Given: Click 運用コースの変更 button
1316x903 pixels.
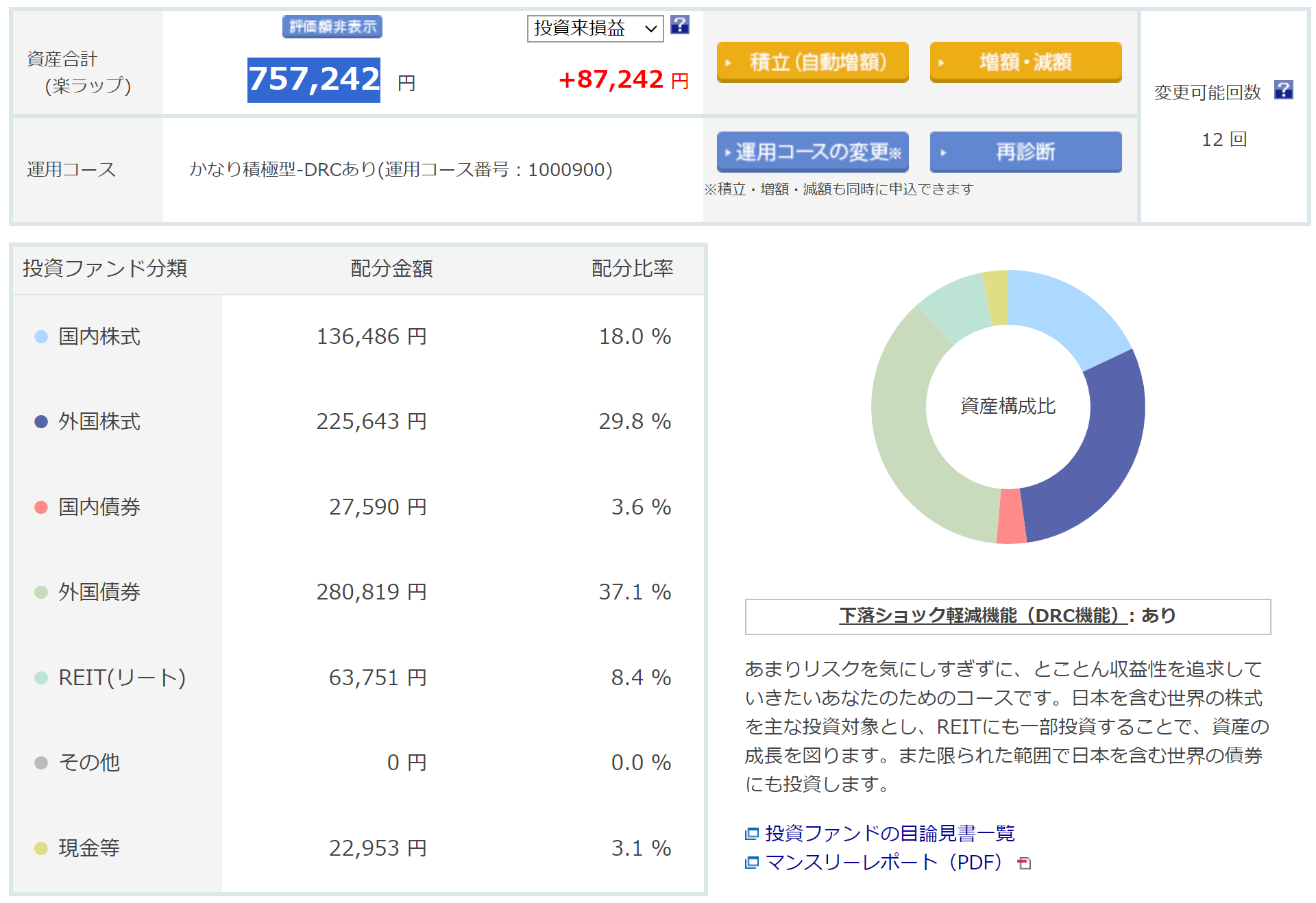Looking at the screenshot, I should click(x=812, y=152).
